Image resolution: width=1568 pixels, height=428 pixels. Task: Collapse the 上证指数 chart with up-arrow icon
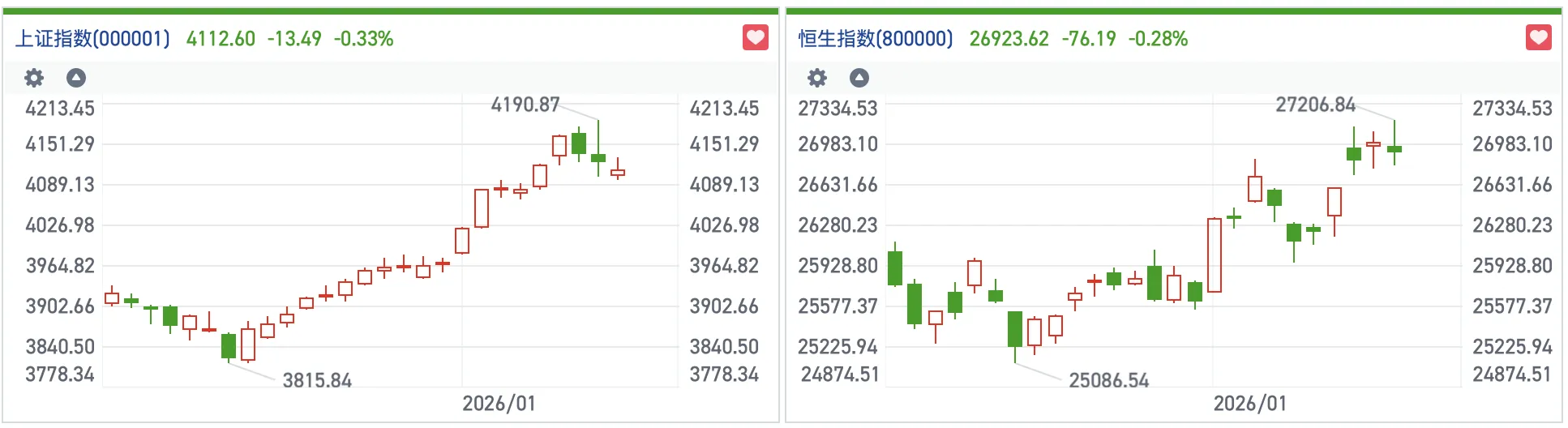(76, 78)
